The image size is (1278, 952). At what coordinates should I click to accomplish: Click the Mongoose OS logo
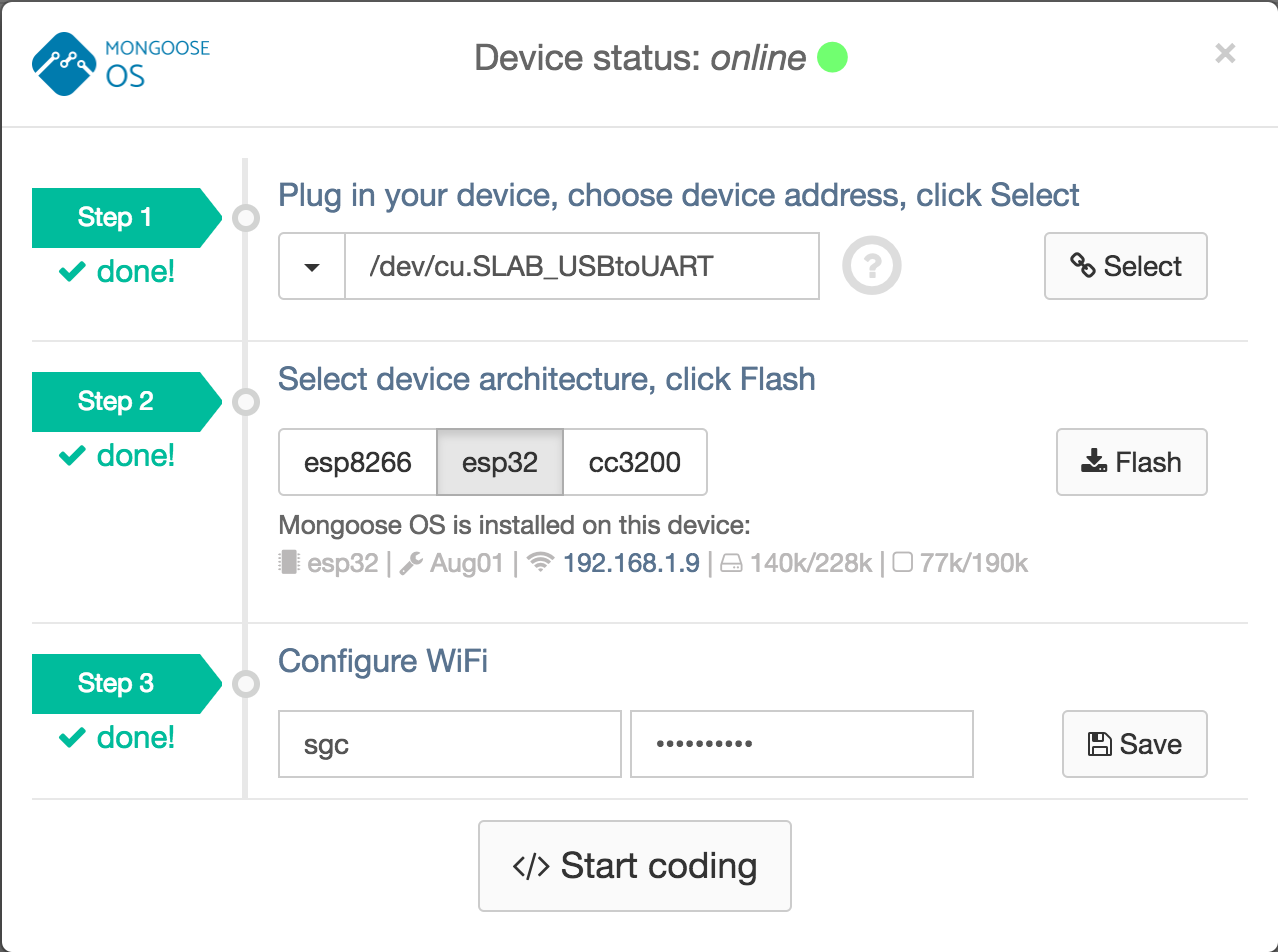pos(121,62)
